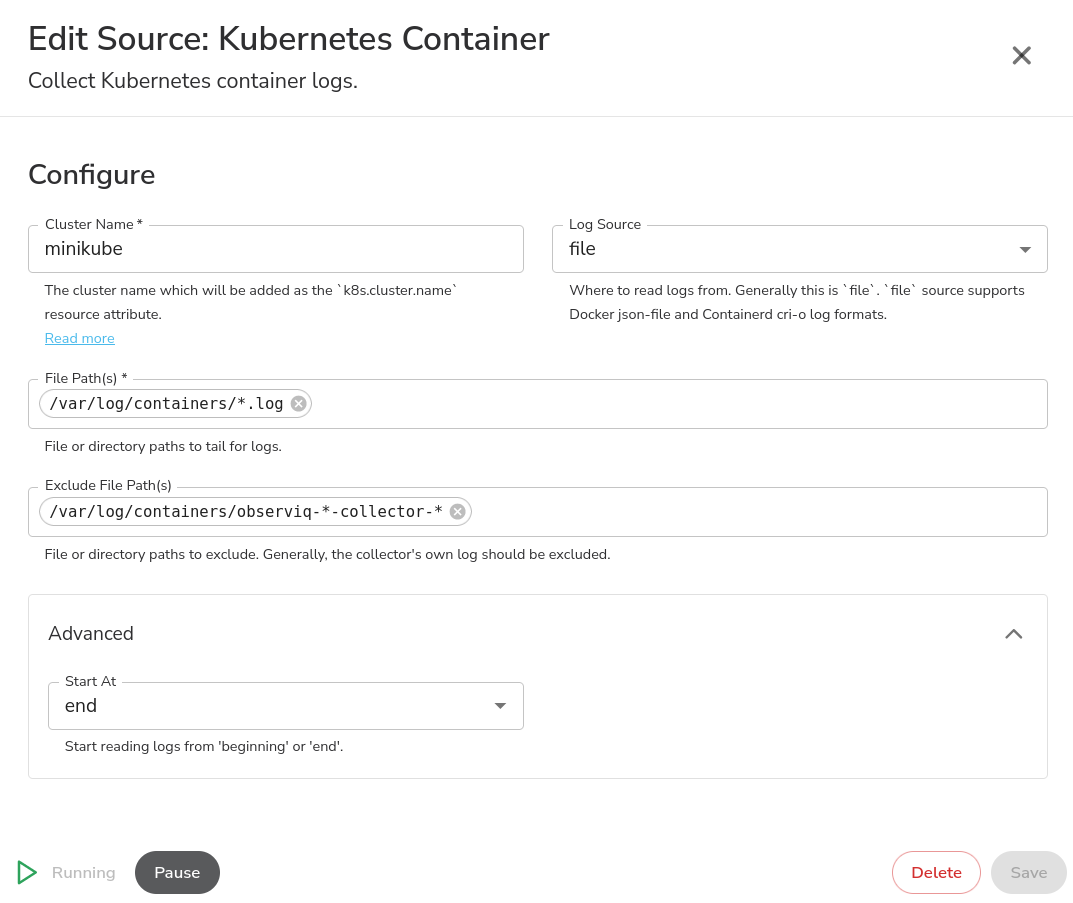
Task: Click the red Delete button
Action: click(936, 872)
